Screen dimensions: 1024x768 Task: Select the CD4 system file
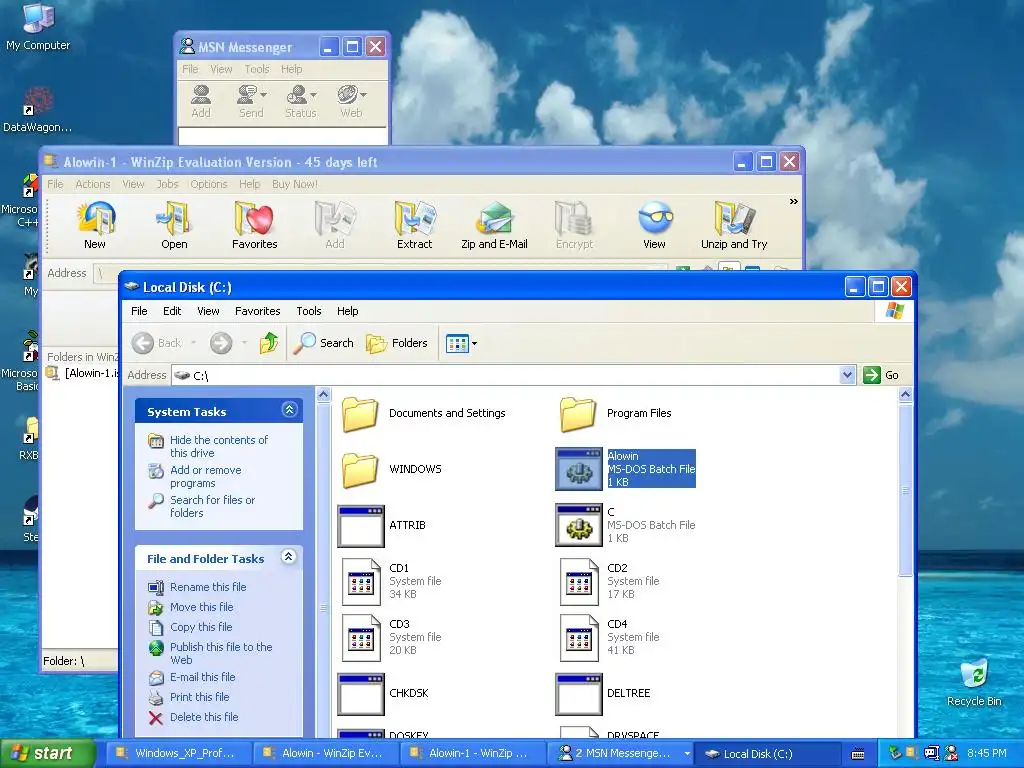609,637
